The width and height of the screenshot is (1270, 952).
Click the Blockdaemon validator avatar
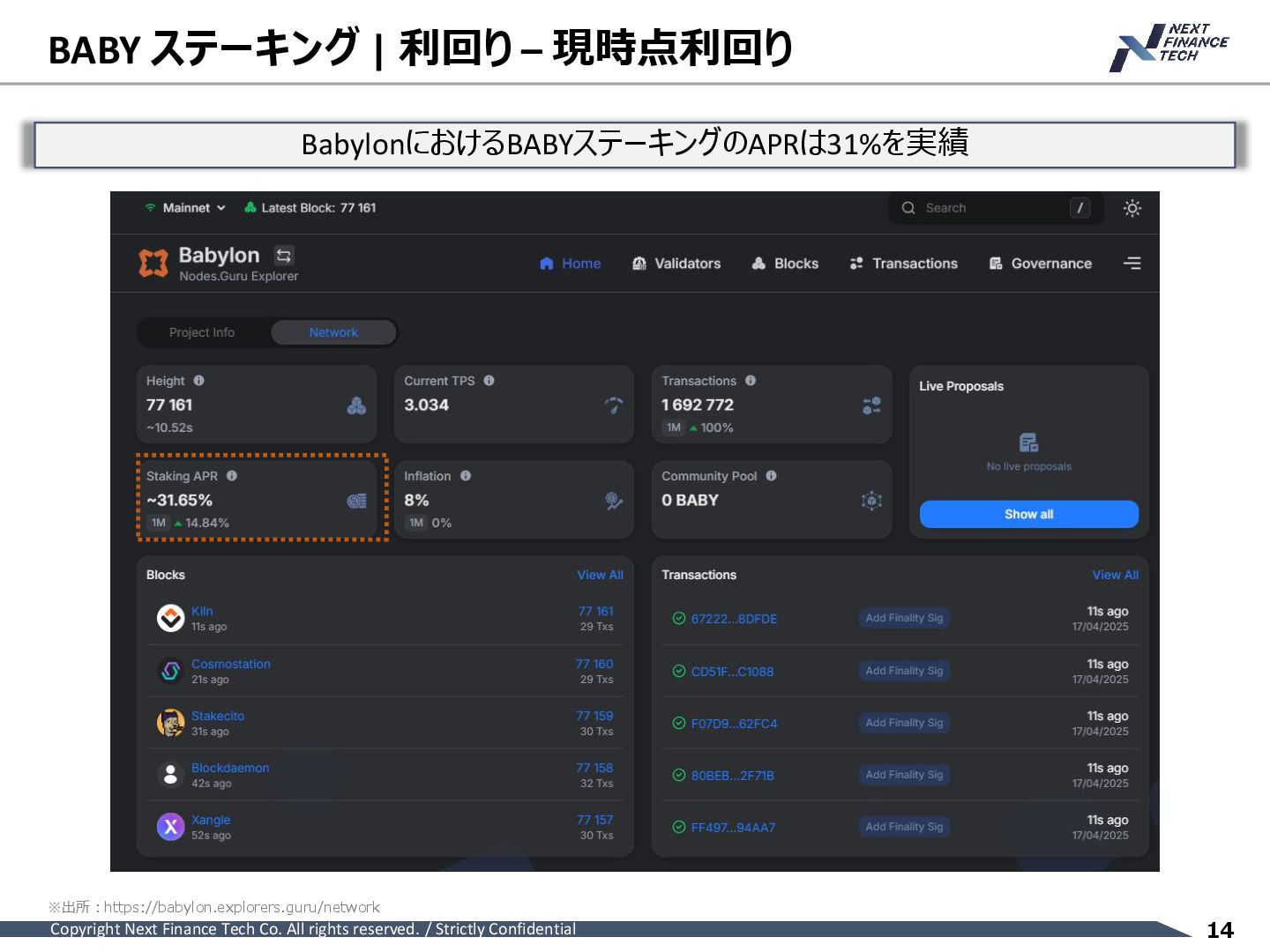click(x=170, y=775)
